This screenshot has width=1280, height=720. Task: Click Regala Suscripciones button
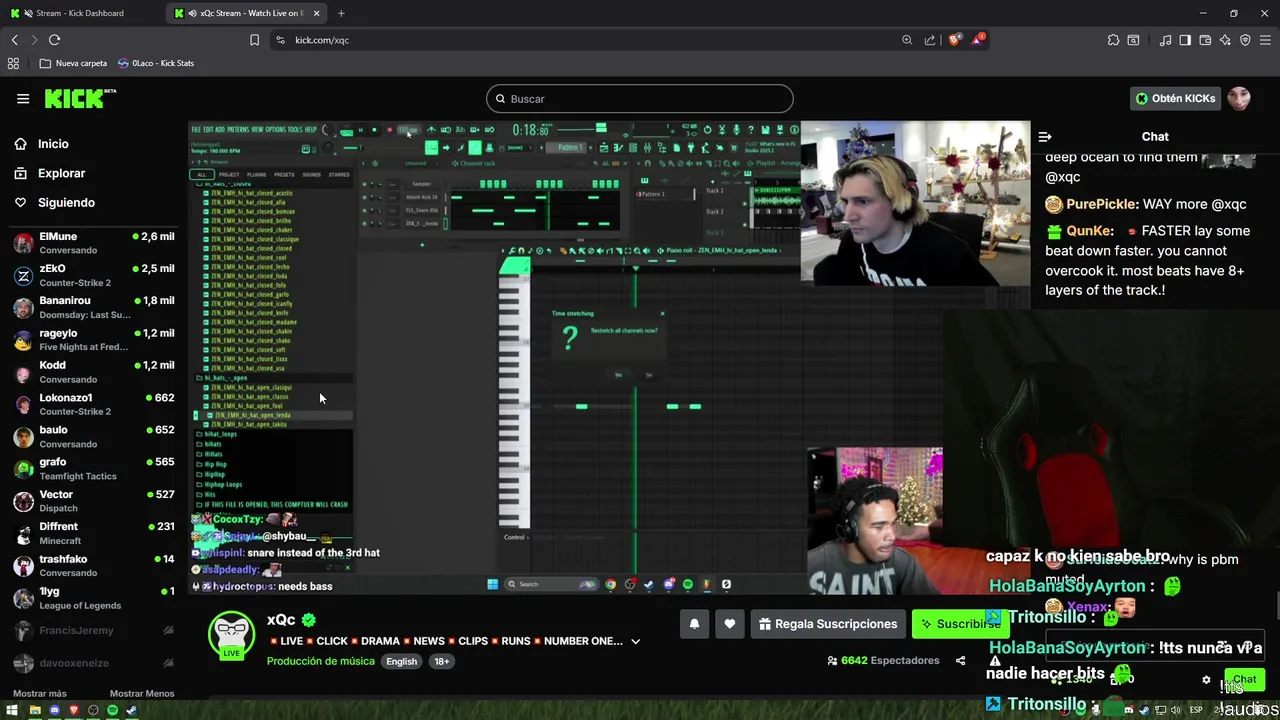pos(828,624)
